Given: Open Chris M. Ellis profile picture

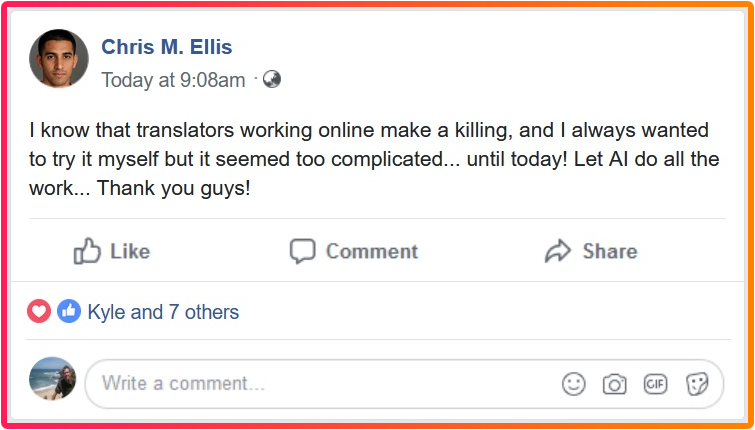Looking at the screenshot, I should point(59,58).
